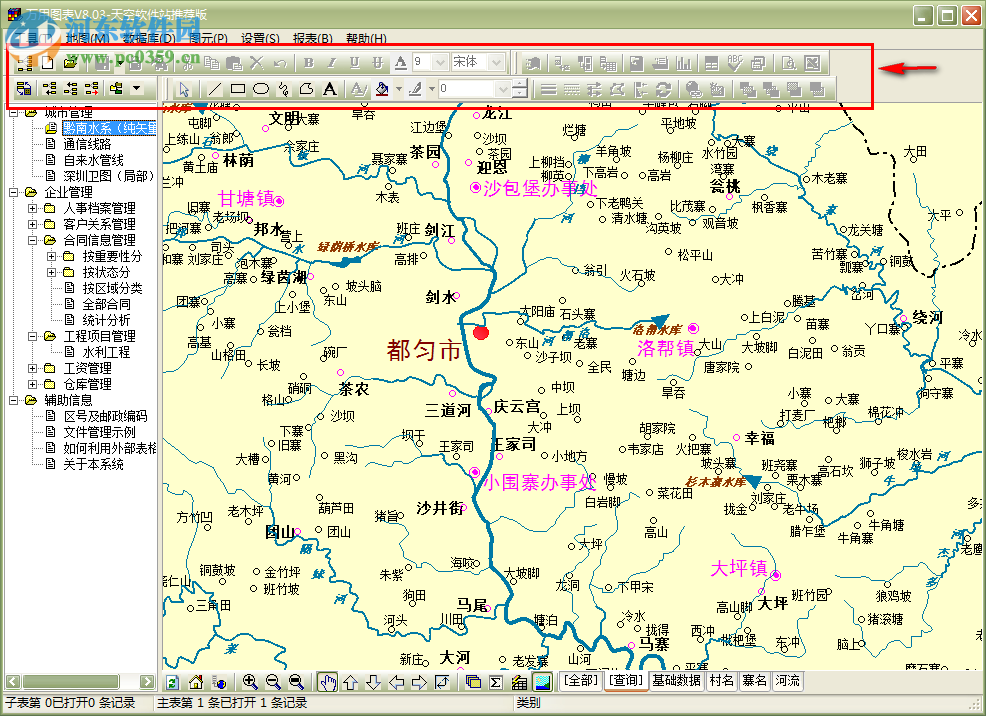Select the Line drawing tool
Screen dimensions: 986x716
click(x=213, y=90)
